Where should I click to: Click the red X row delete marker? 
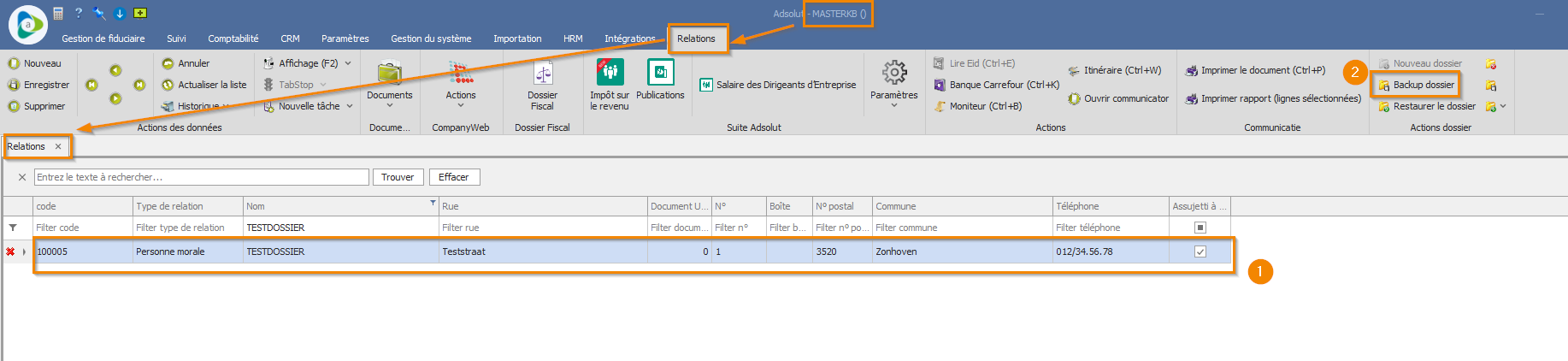pyautogui.click(x=10, y=252)
